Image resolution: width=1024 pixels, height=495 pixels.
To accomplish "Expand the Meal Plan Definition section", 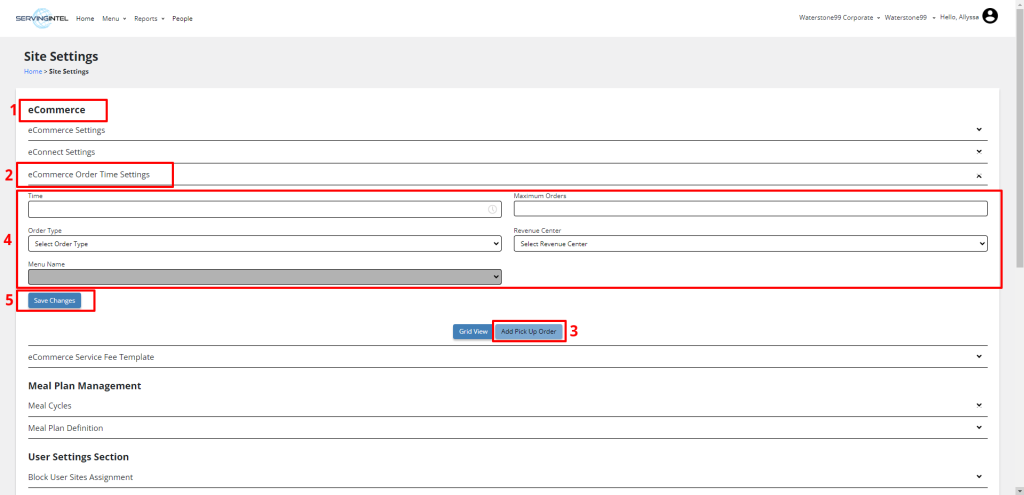I will click(978, 428).
